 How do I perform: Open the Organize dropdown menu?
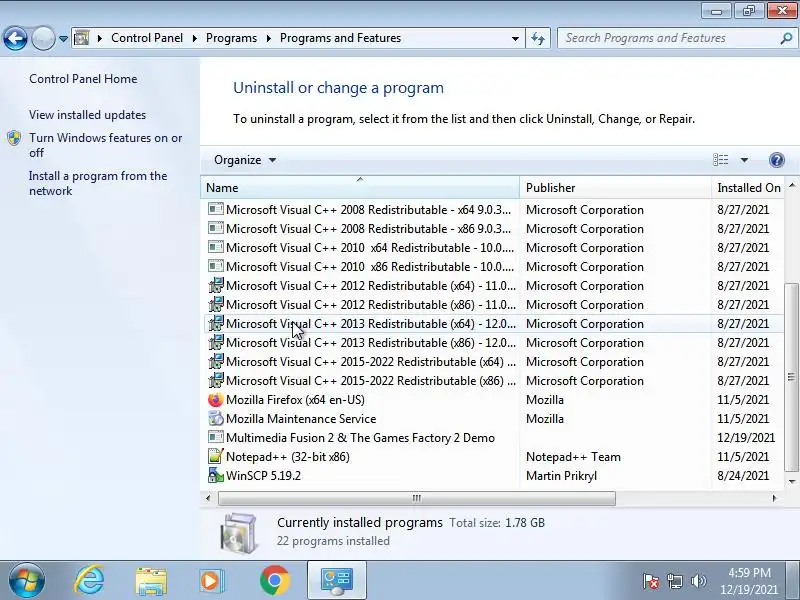pyautogui.click(x=245, y=160)
